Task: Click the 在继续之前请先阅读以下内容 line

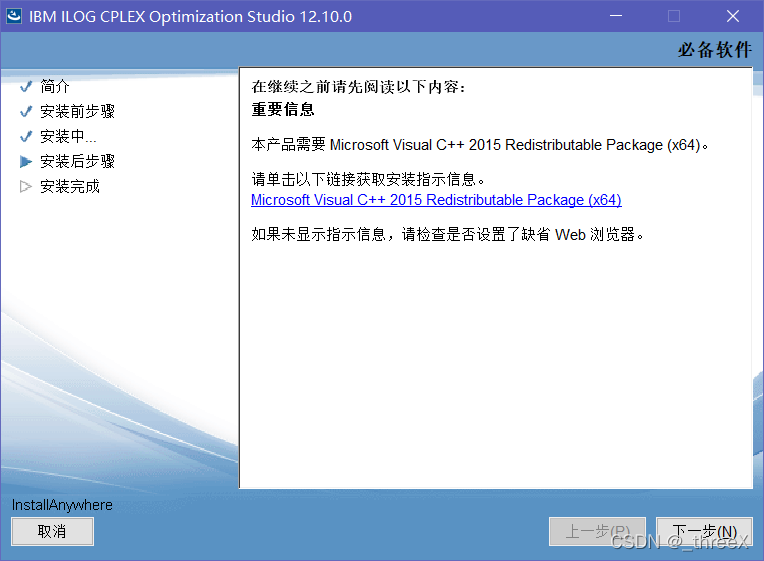Action: pos(359,87)
